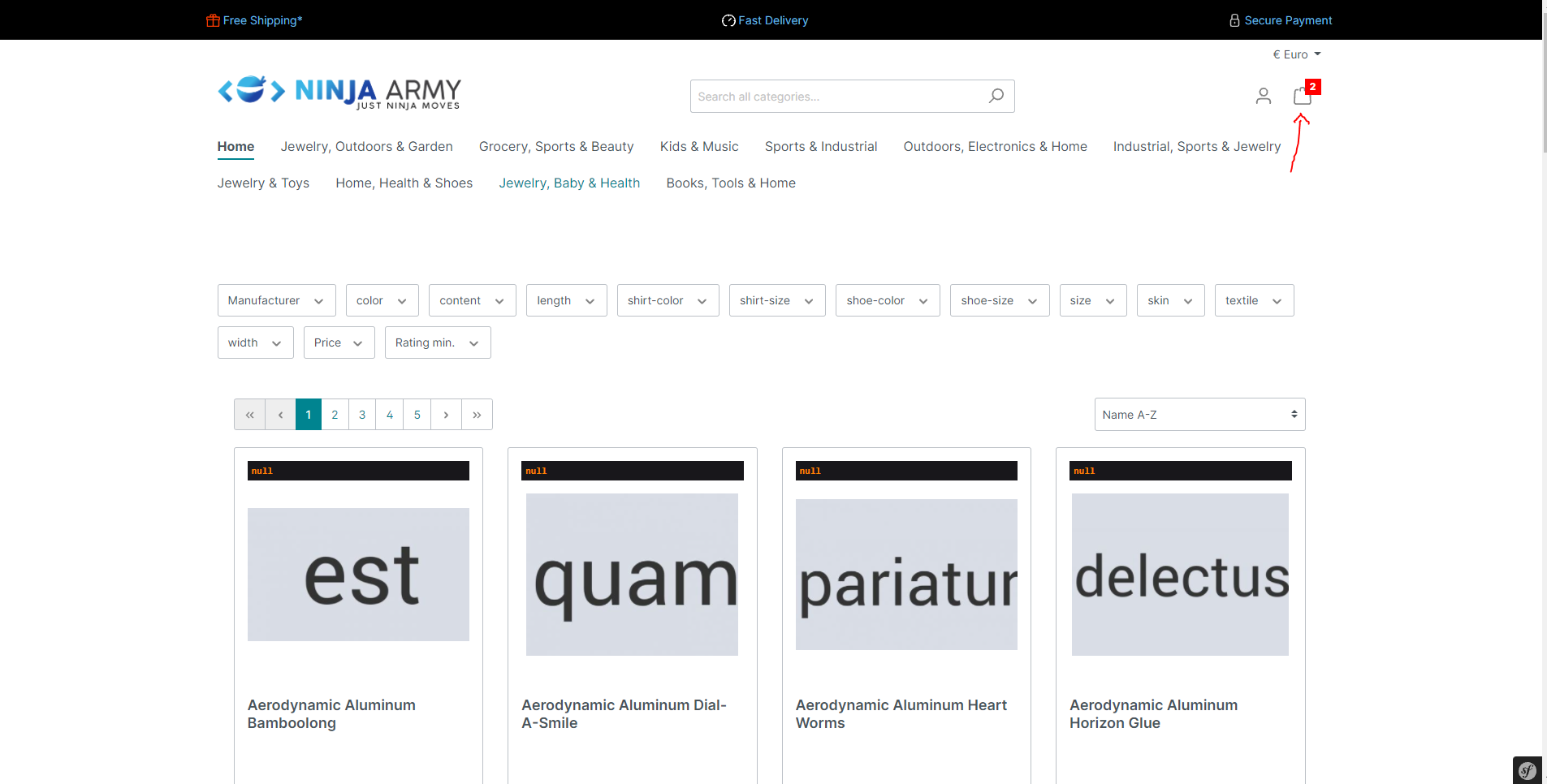
Task: Open the shopping cart icon
Action: pyautogui.click(x=1303, y=96)
